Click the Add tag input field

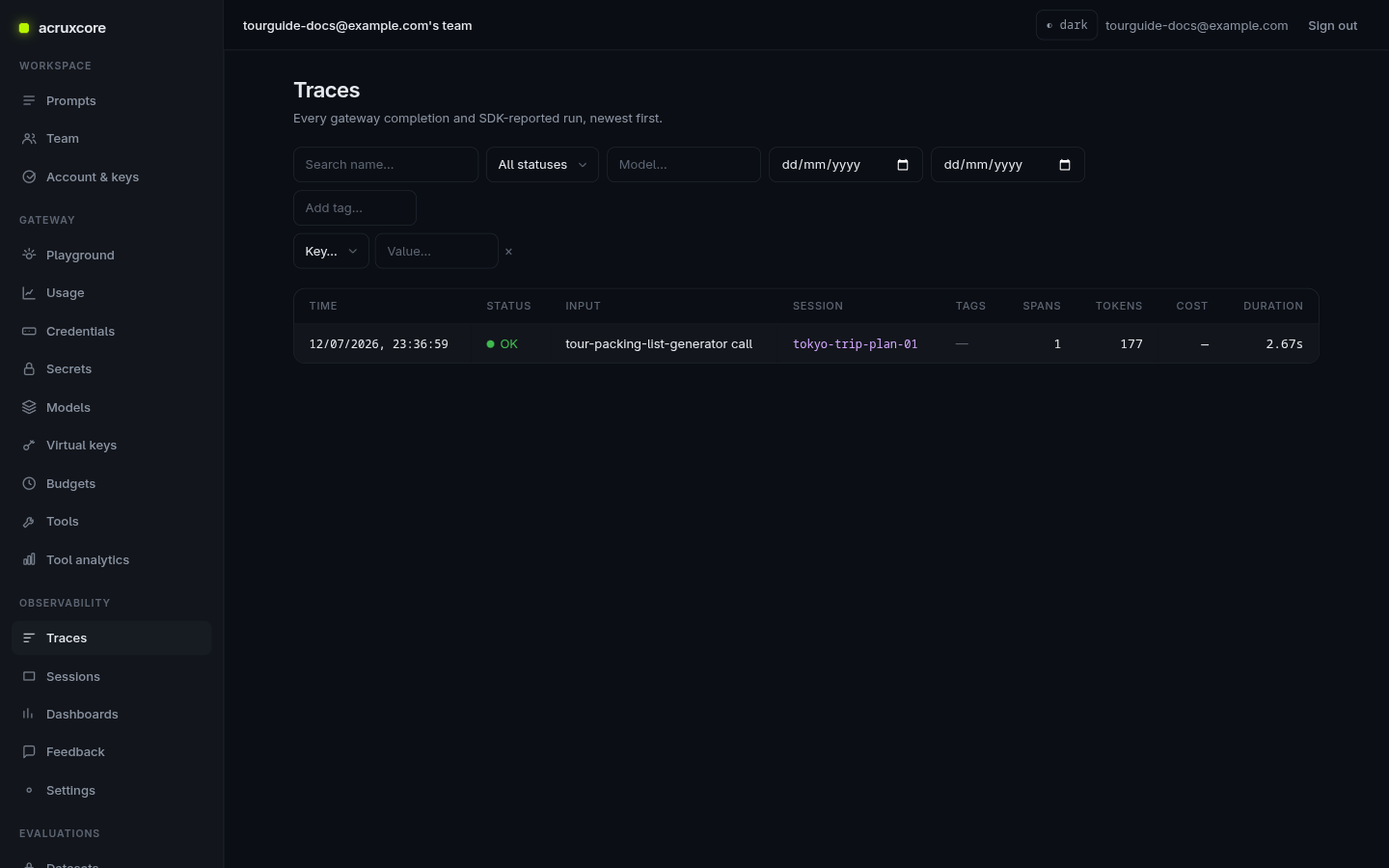point(355,208)
